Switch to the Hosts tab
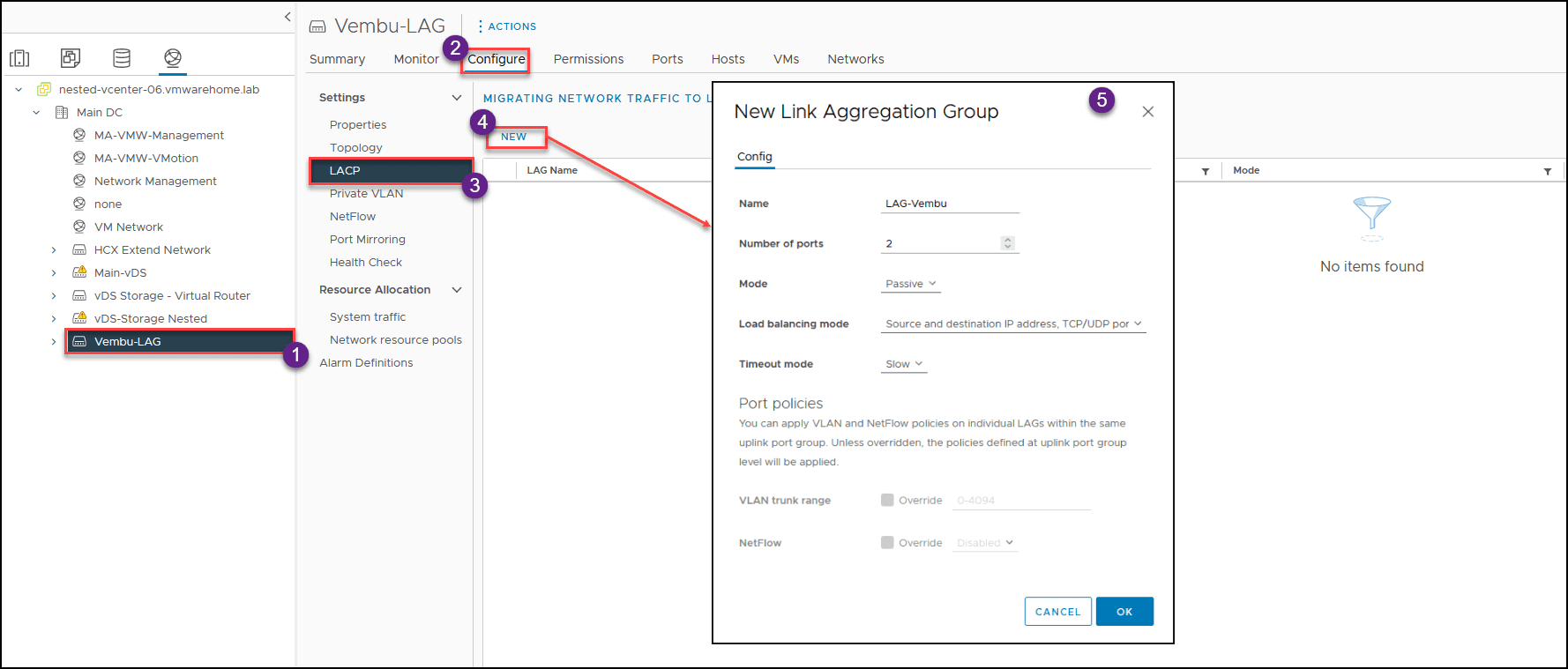This screenshot has width=1568, height=669. 728,59
